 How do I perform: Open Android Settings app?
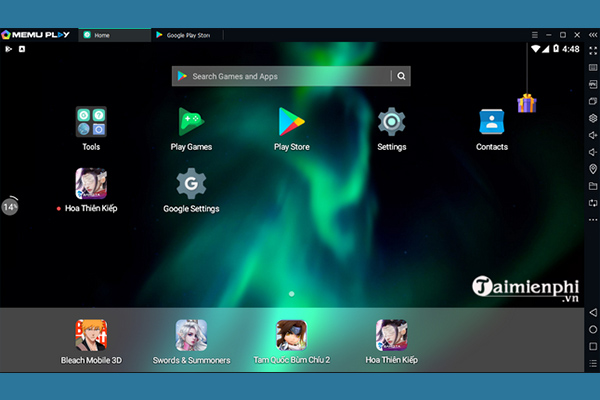[391, 122]
